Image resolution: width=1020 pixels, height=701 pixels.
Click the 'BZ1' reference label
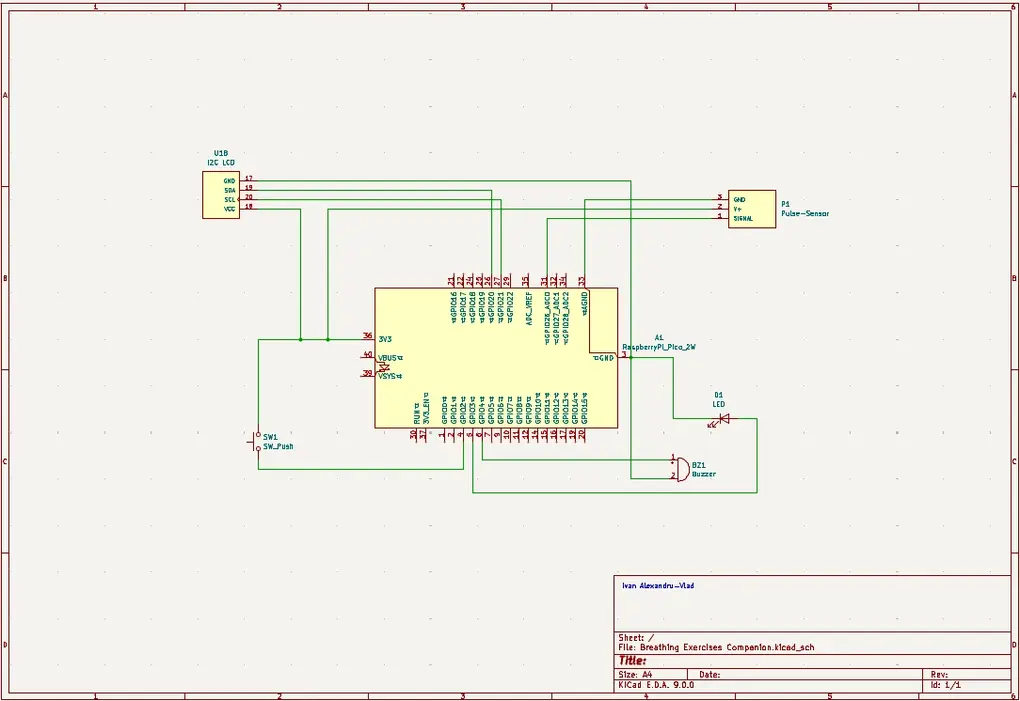point(699,466)
